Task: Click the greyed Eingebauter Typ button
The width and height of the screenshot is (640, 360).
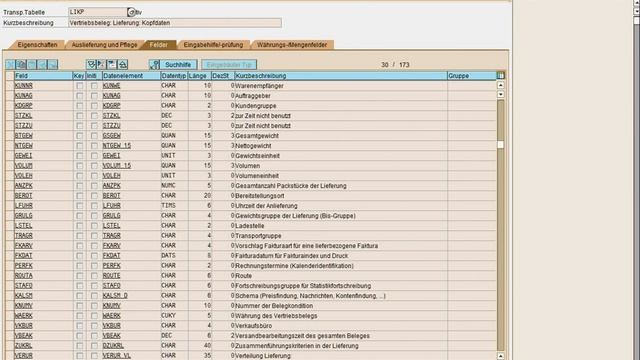Action: pyautogui.click(x=229, y=64)
